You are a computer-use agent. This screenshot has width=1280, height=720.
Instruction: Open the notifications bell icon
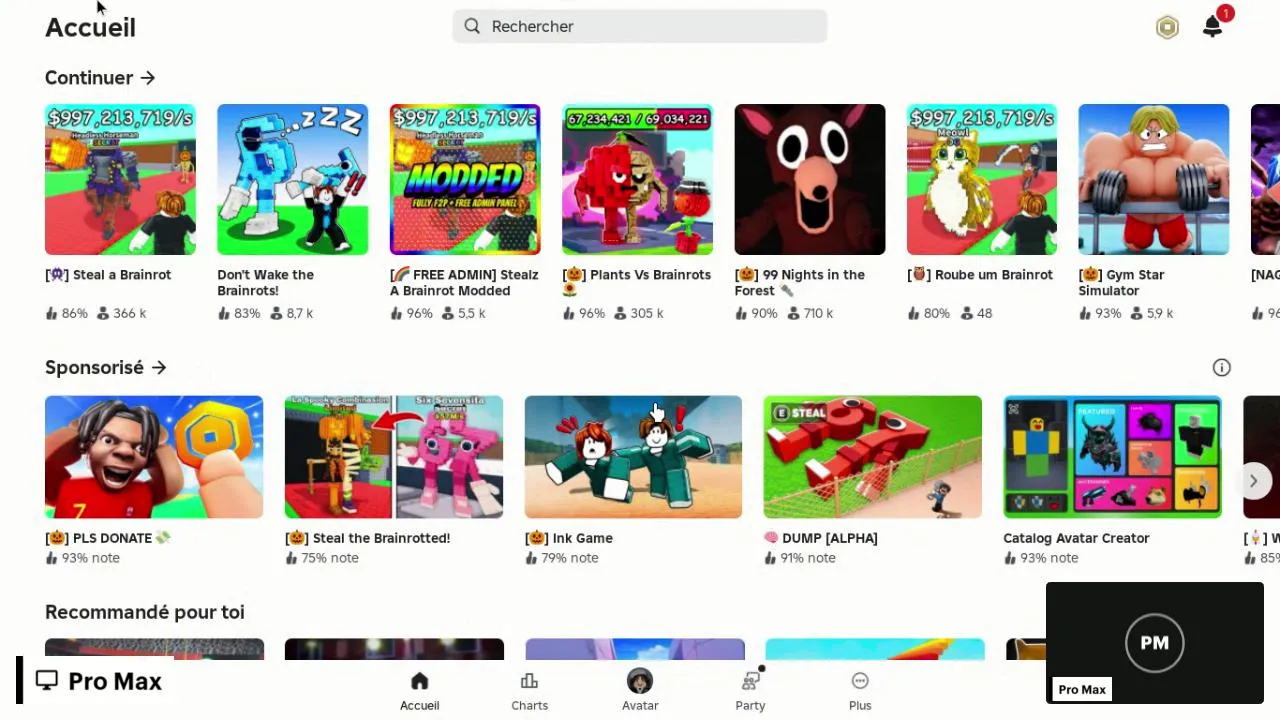pos(1213,27)
